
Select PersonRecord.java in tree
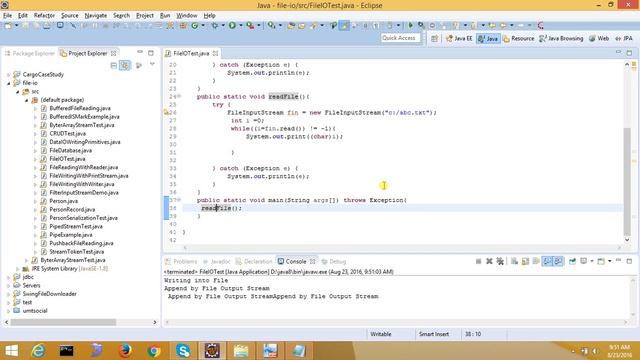pos(72,209)
